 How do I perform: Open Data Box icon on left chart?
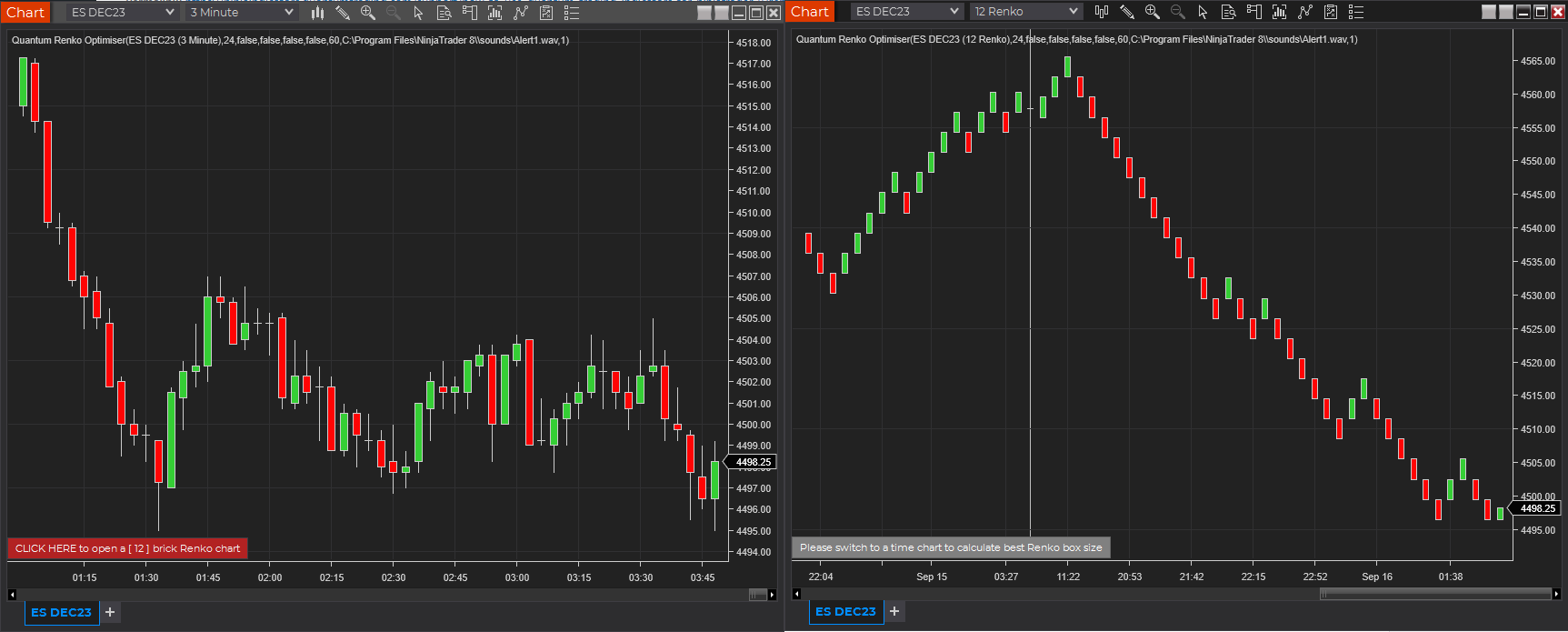pos(444,13)
